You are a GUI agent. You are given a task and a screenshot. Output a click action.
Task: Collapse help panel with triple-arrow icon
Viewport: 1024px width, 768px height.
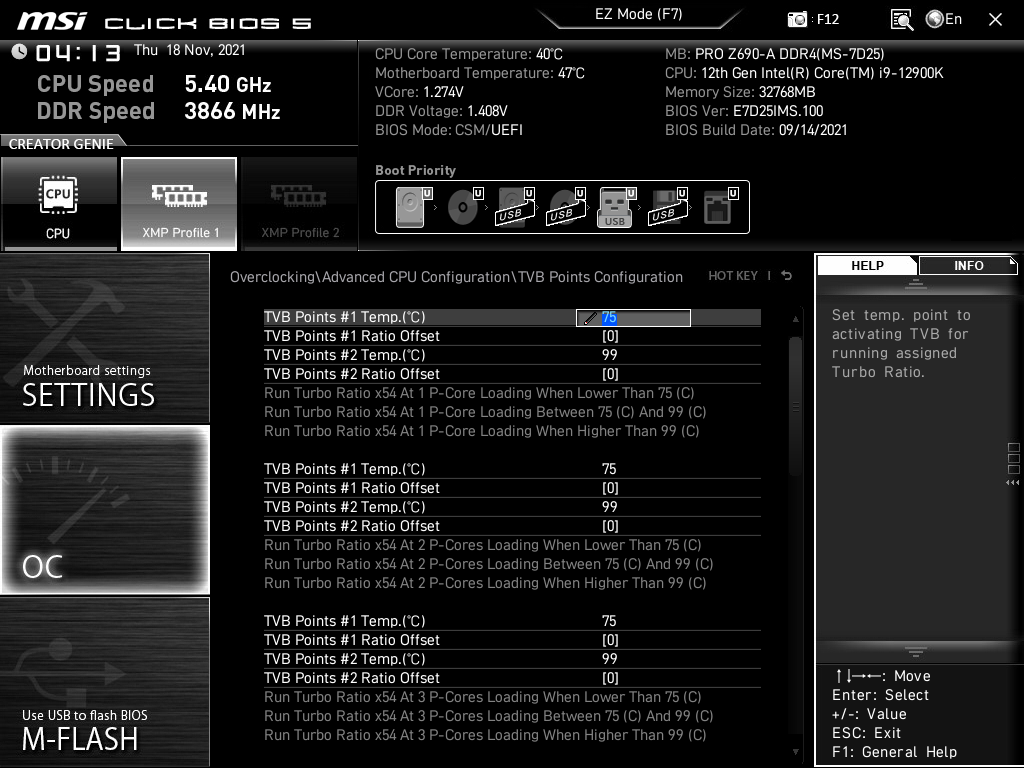tap(1013, 483)
